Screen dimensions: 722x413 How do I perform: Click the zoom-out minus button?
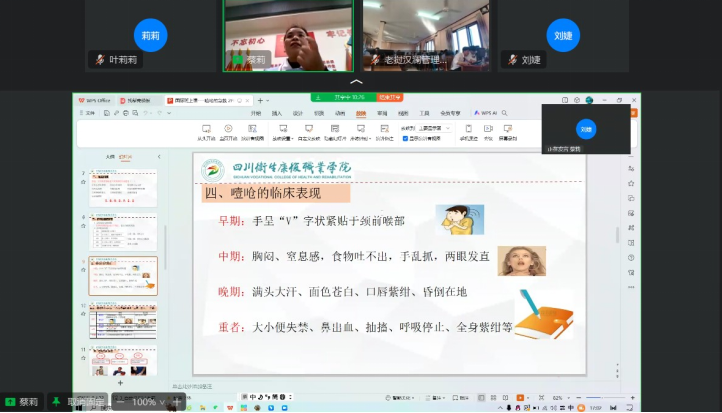(x=120, y=402)
